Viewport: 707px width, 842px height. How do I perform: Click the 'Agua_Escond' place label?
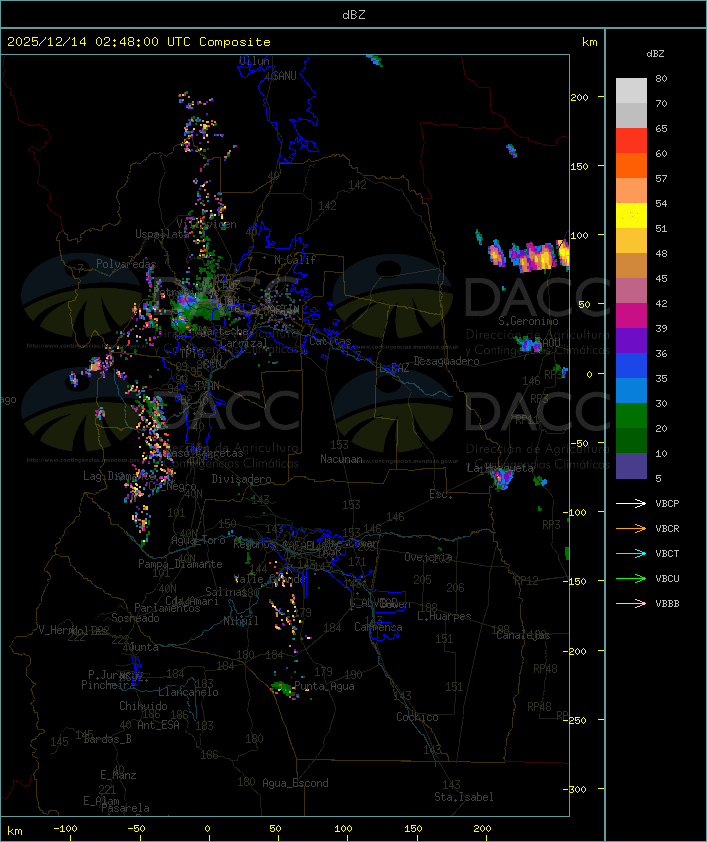click(295, 783)
